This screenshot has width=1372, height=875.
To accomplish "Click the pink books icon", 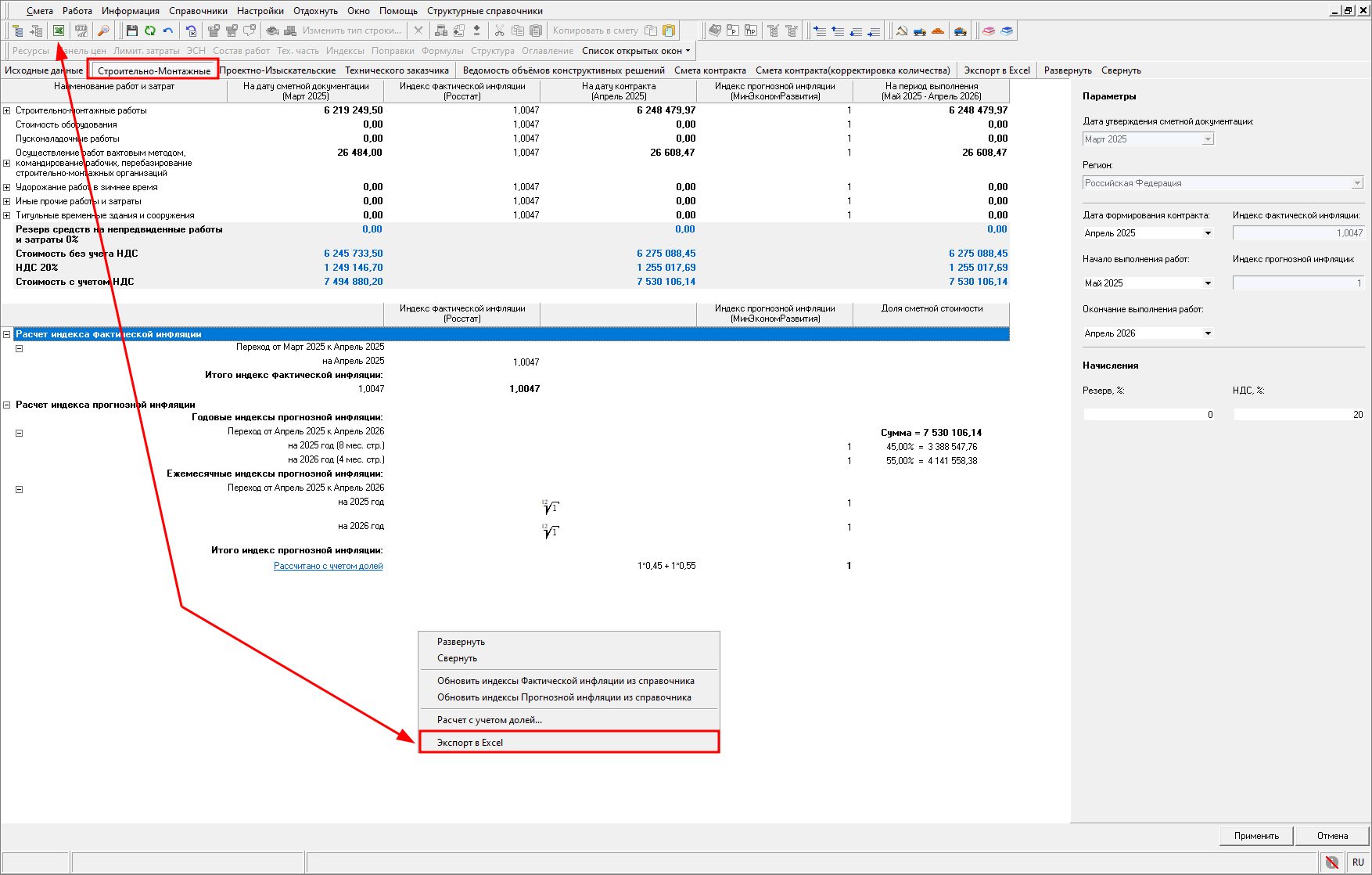I will click(989, 31).
